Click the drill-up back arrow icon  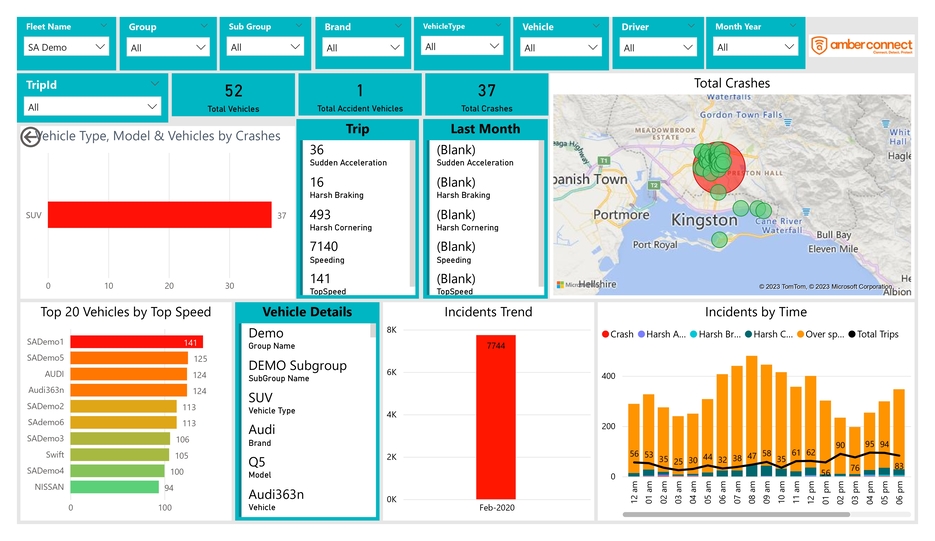[30, 137]
